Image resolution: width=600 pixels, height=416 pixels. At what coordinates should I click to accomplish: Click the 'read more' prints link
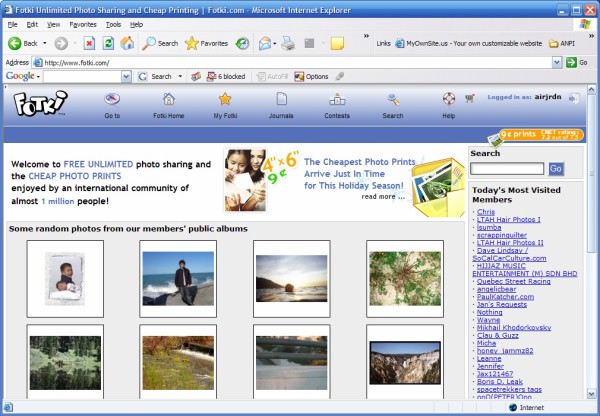click(384, 196)
